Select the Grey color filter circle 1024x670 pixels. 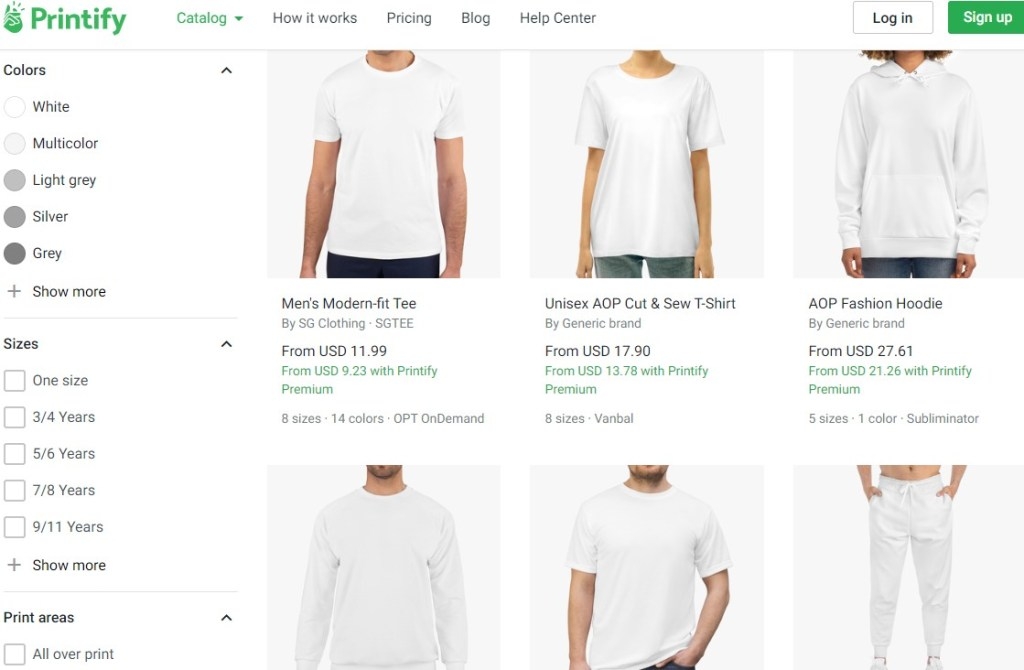click(x=14, y=254)
